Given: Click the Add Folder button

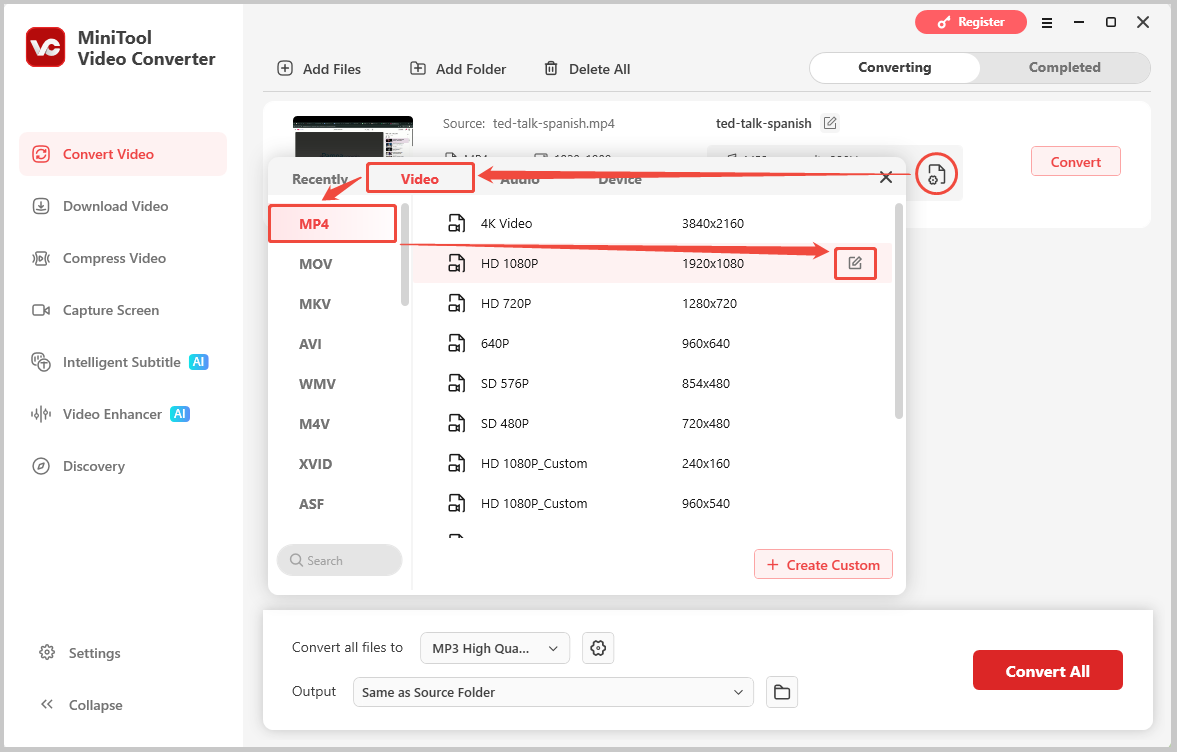Looking at the screenshot, I should (x=458, y=69).
